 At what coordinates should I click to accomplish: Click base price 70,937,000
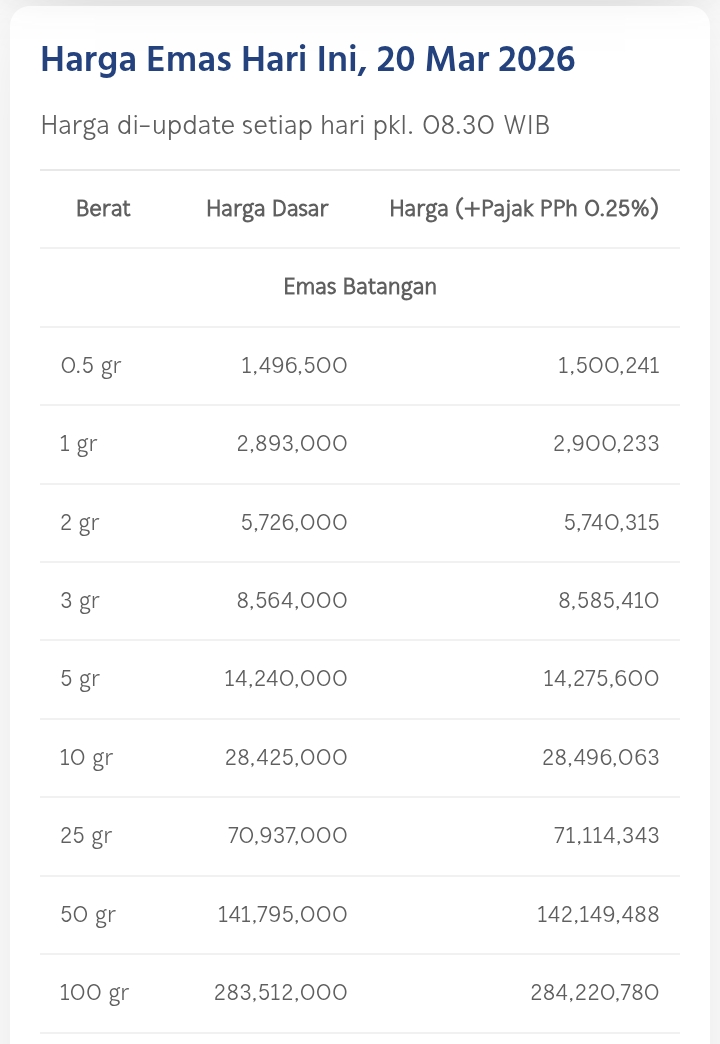(287, 836)
